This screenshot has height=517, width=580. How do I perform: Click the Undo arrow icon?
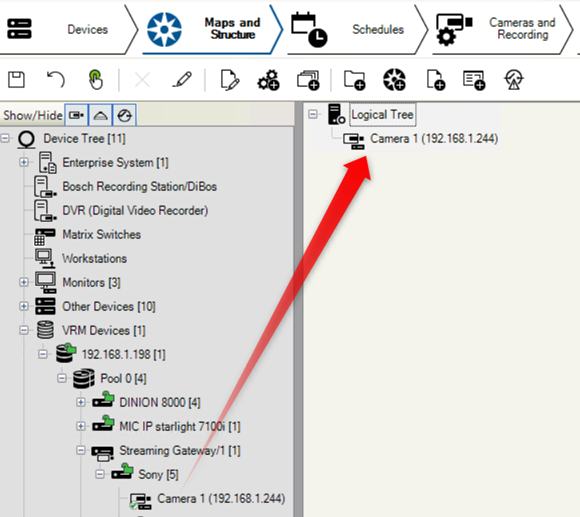point(56,80)
